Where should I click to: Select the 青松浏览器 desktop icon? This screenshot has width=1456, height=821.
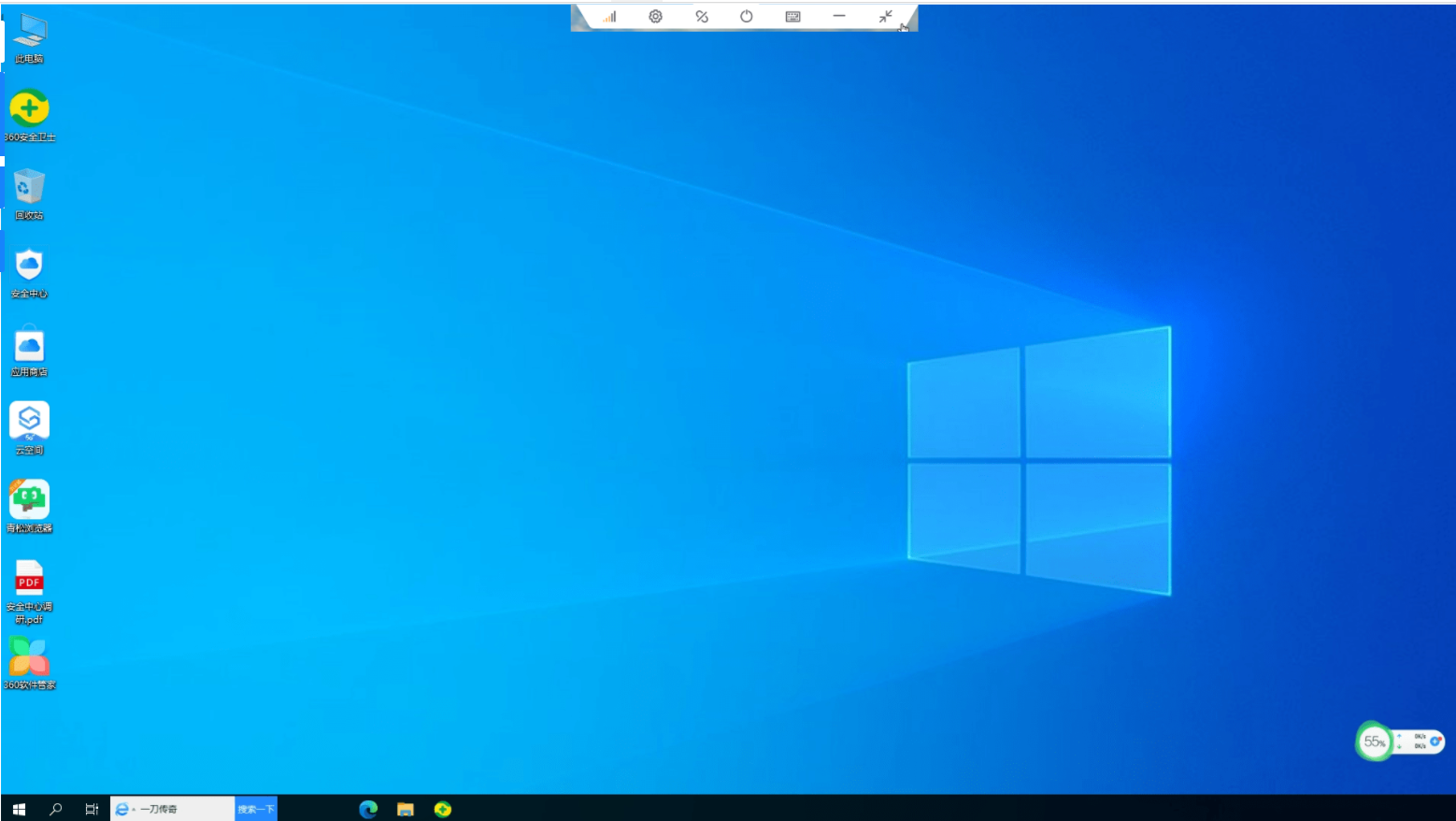click(30, 507)
